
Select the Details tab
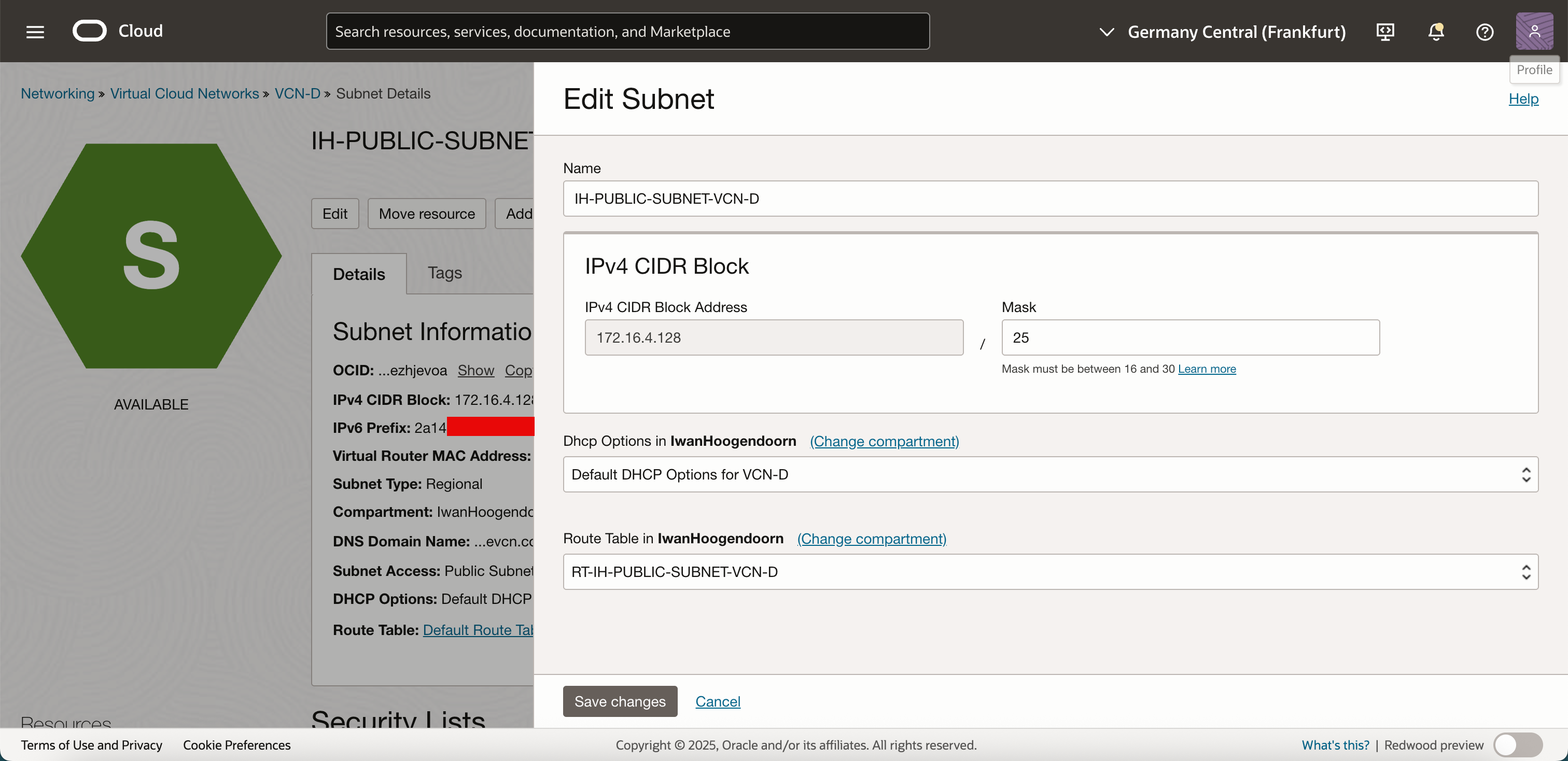pyautogui.click(x=358, y=274)
